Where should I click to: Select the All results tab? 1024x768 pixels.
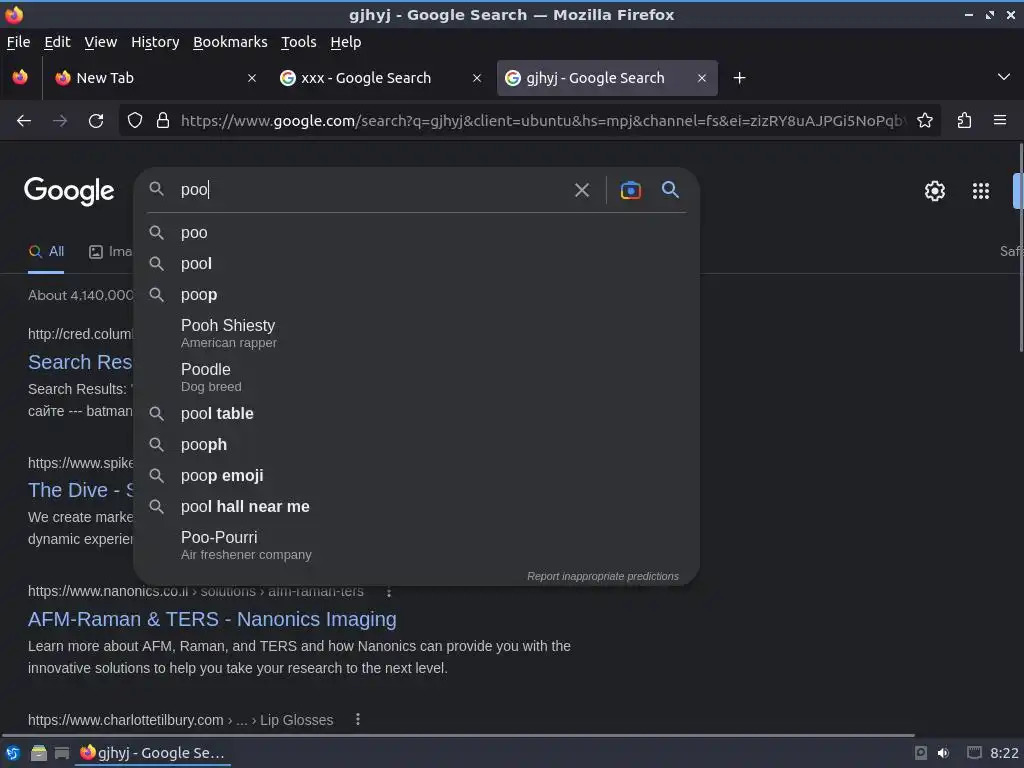[x=46, y=251]
